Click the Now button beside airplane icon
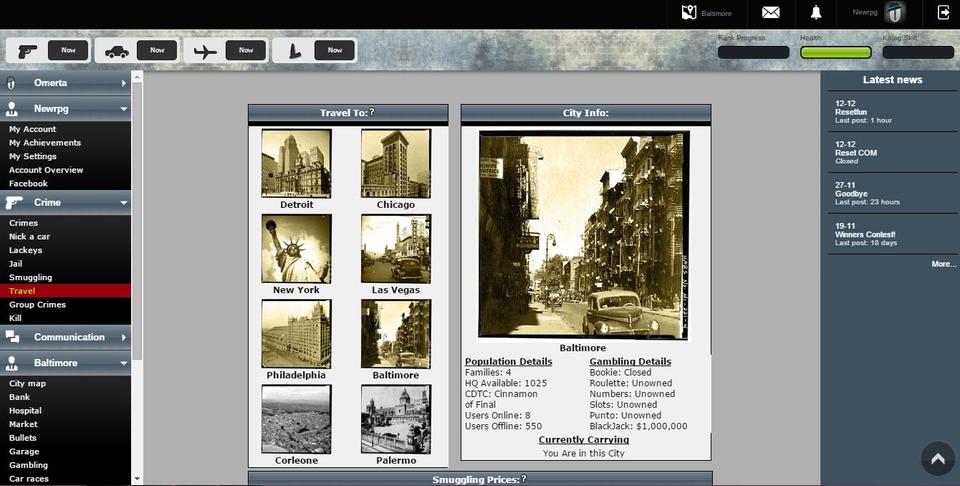 (246, 50)
